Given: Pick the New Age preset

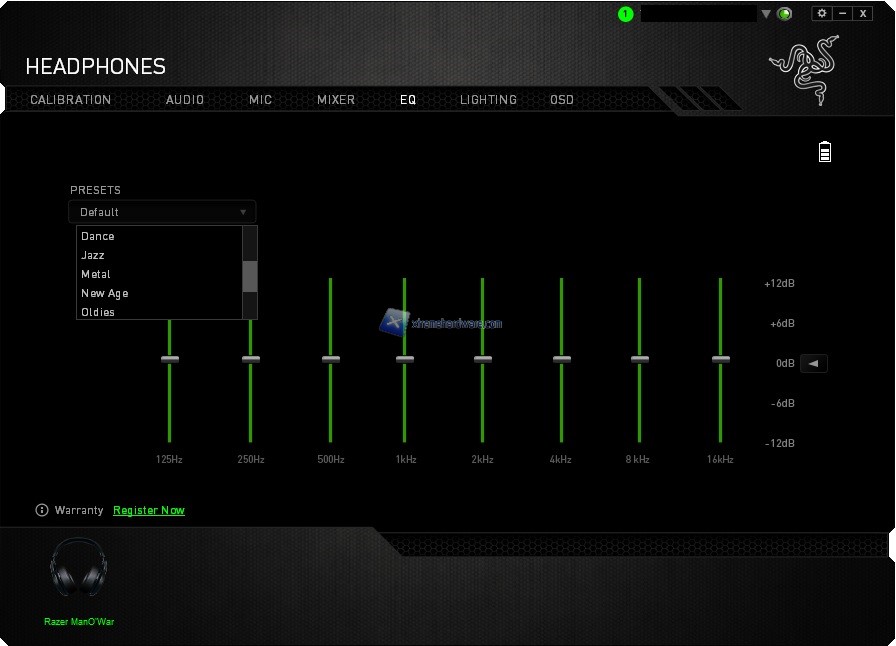Looking at the screenshot, I should click(105, 293).
